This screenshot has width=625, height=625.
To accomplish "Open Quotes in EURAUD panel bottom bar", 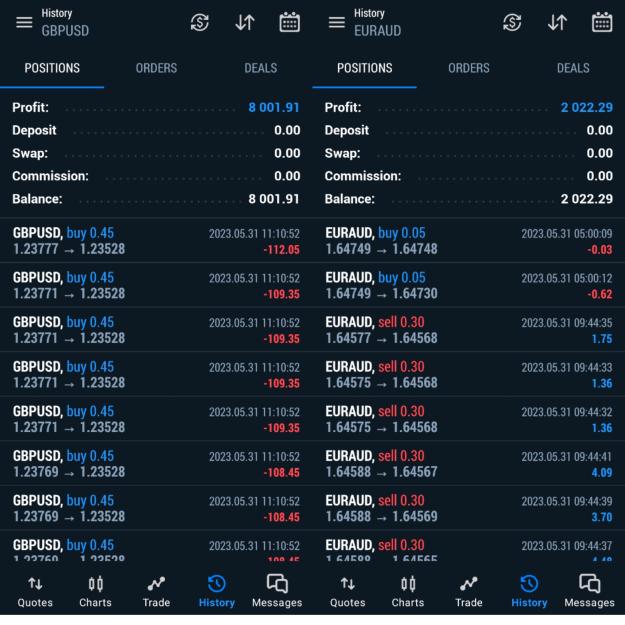I will click(x=348, y=592).
